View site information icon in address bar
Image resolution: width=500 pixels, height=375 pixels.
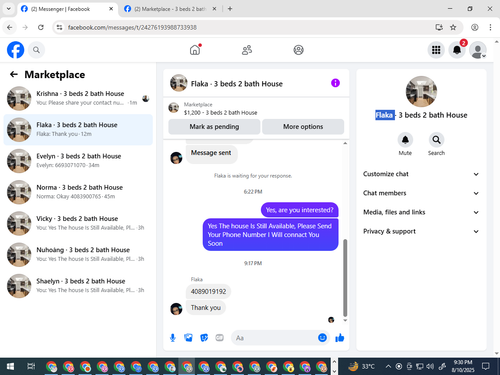point(59,27)
